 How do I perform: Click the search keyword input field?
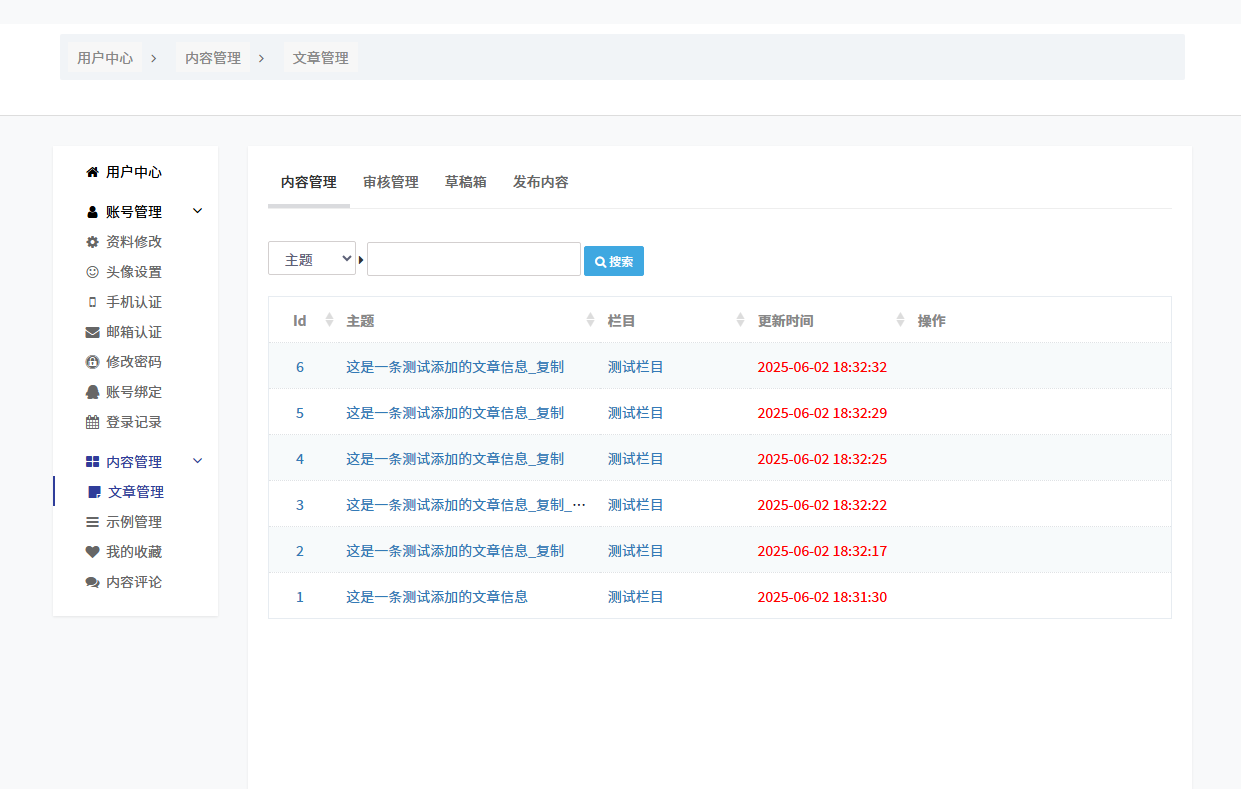point(474,259)
